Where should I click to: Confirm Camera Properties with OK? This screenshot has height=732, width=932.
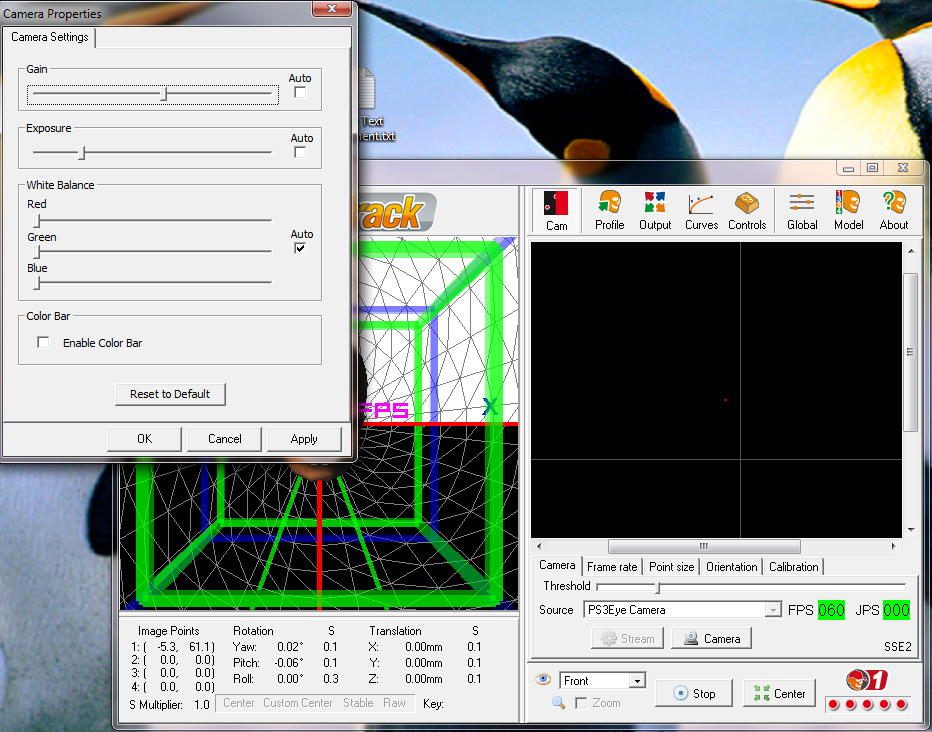[x=144, y=439]
